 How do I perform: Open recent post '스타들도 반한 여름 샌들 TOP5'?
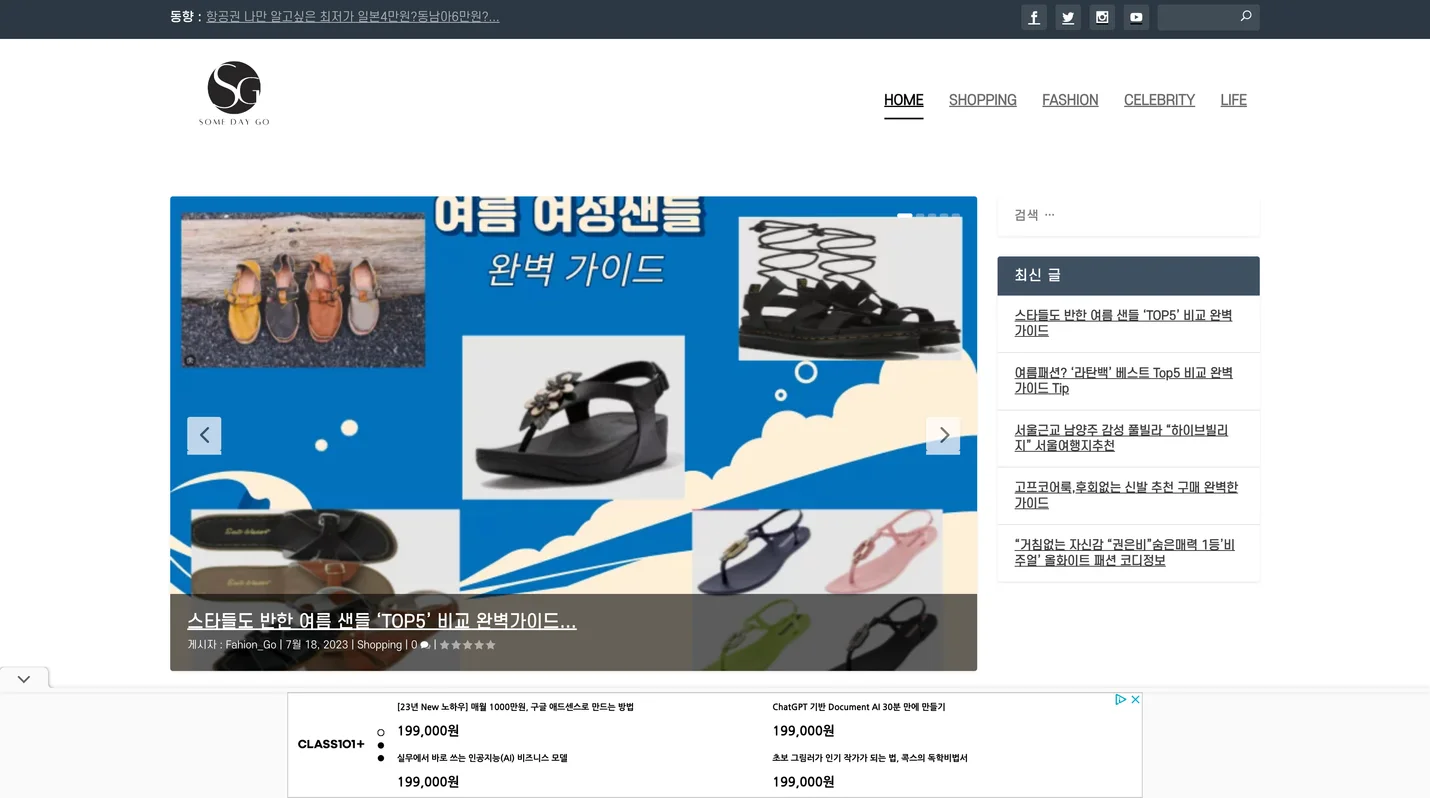[1123, 323]
